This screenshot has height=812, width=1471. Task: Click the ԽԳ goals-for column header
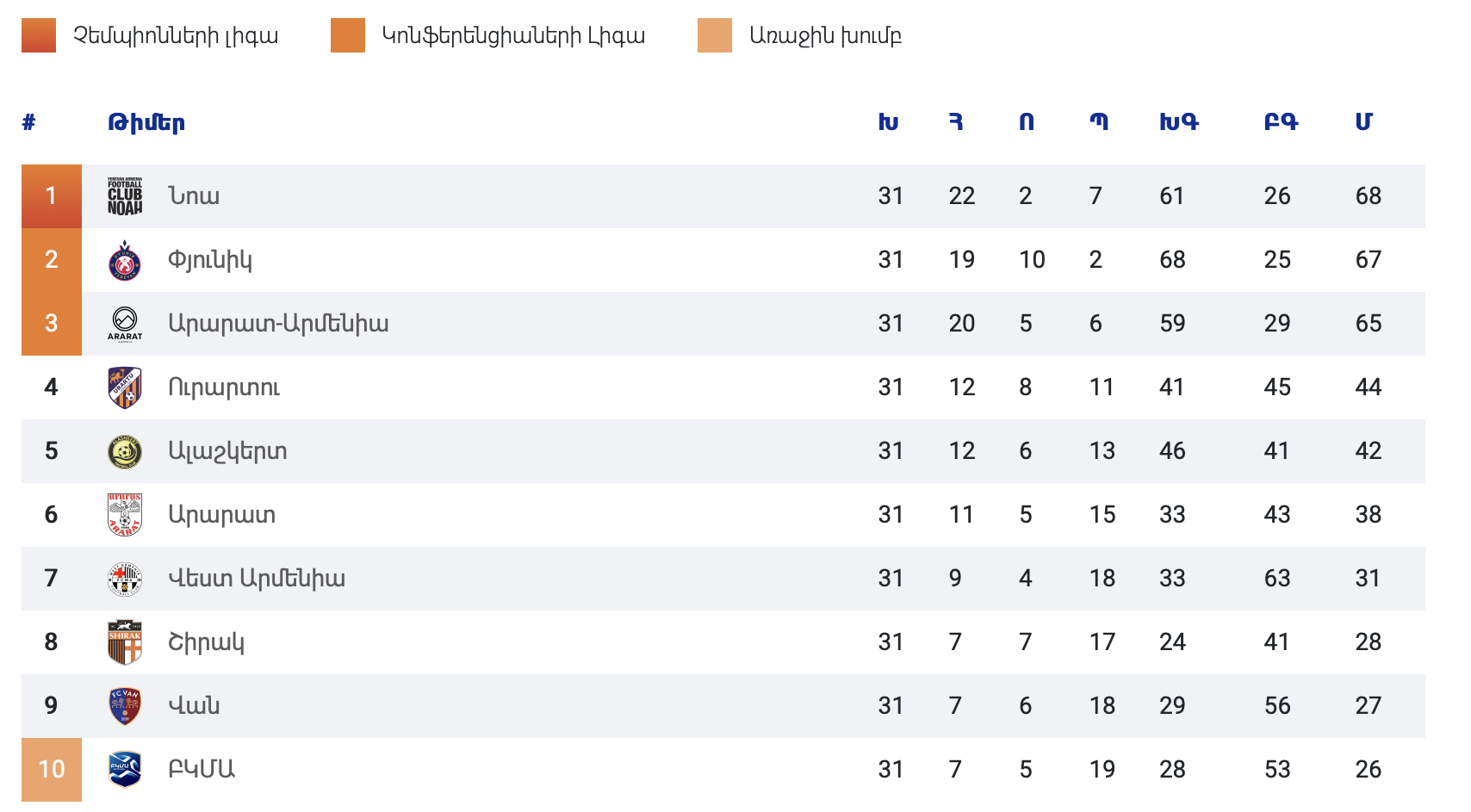[x=1179, y=122]
